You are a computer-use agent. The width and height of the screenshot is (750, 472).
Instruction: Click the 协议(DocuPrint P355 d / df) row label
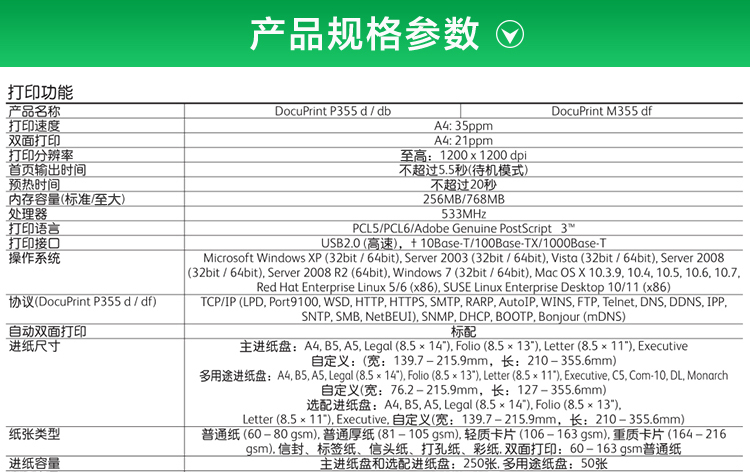[x=83, y=302]
